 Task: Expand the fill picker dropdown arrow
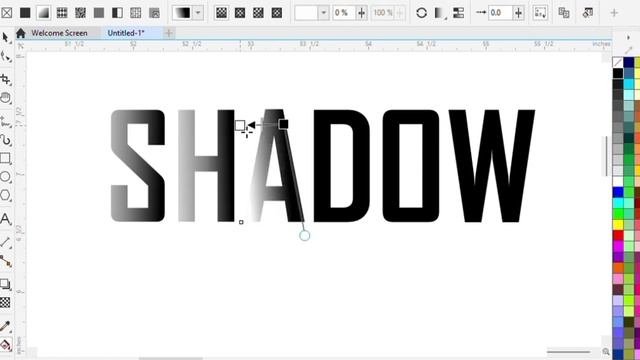coord(198,13)
